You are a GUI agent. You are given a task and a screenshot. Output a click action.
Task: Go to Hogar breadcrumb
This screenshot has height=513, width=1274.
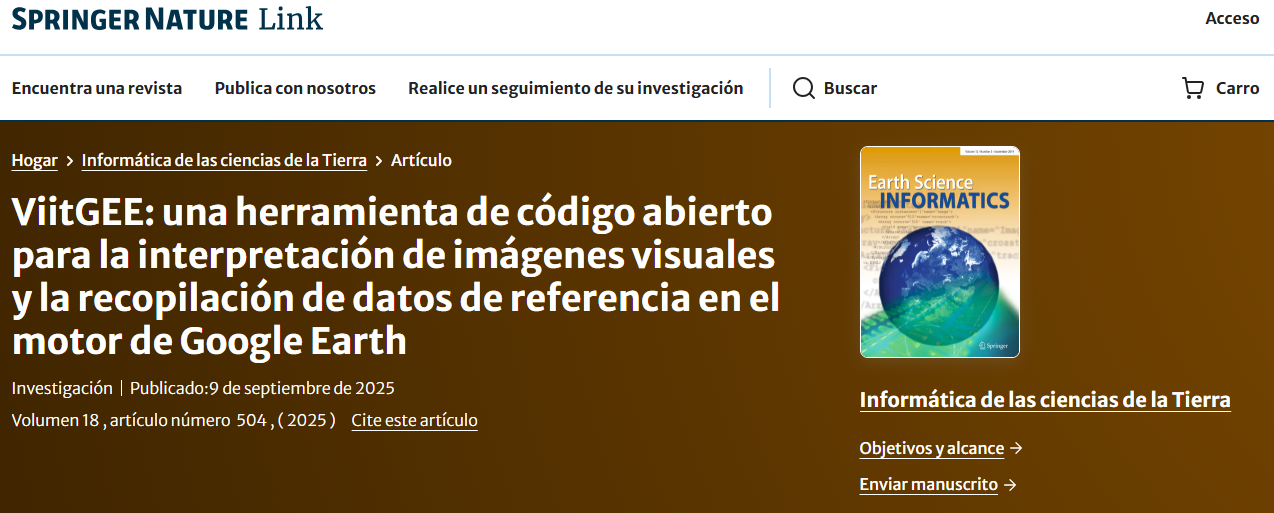pyautogui.click(x=34, y=160)
